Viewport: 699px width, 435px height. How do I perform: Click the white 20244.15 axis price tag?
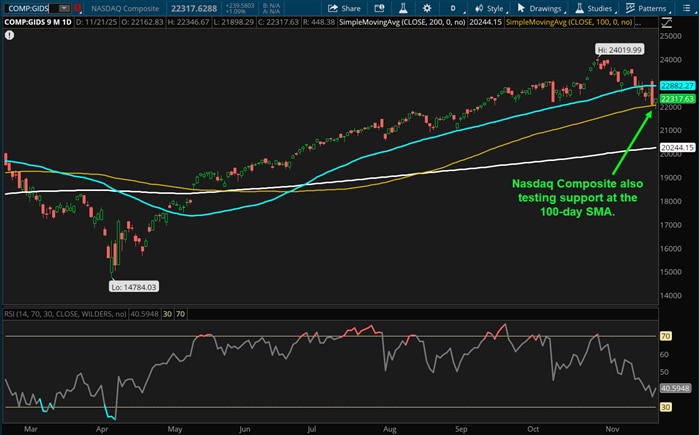(x=677, y=148)
